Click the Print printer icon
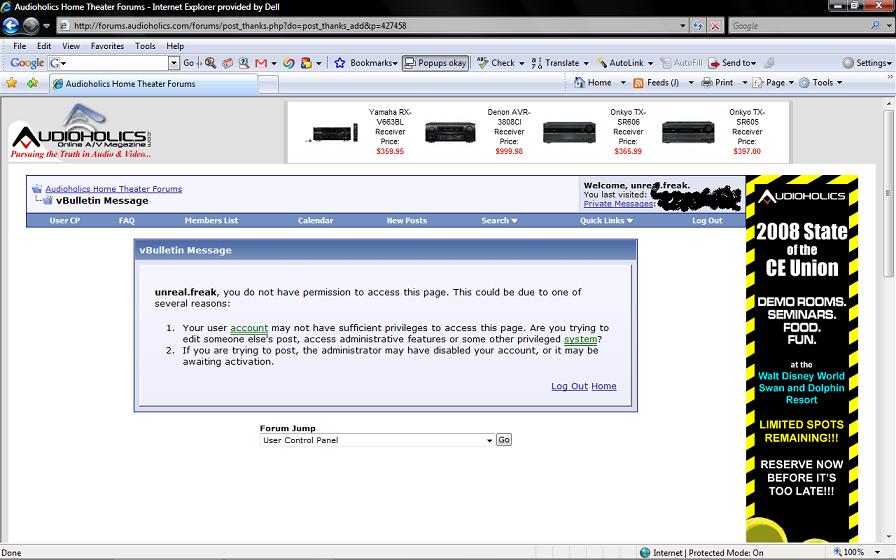Viewport: 896px width, 560px height. coord(707,82)
